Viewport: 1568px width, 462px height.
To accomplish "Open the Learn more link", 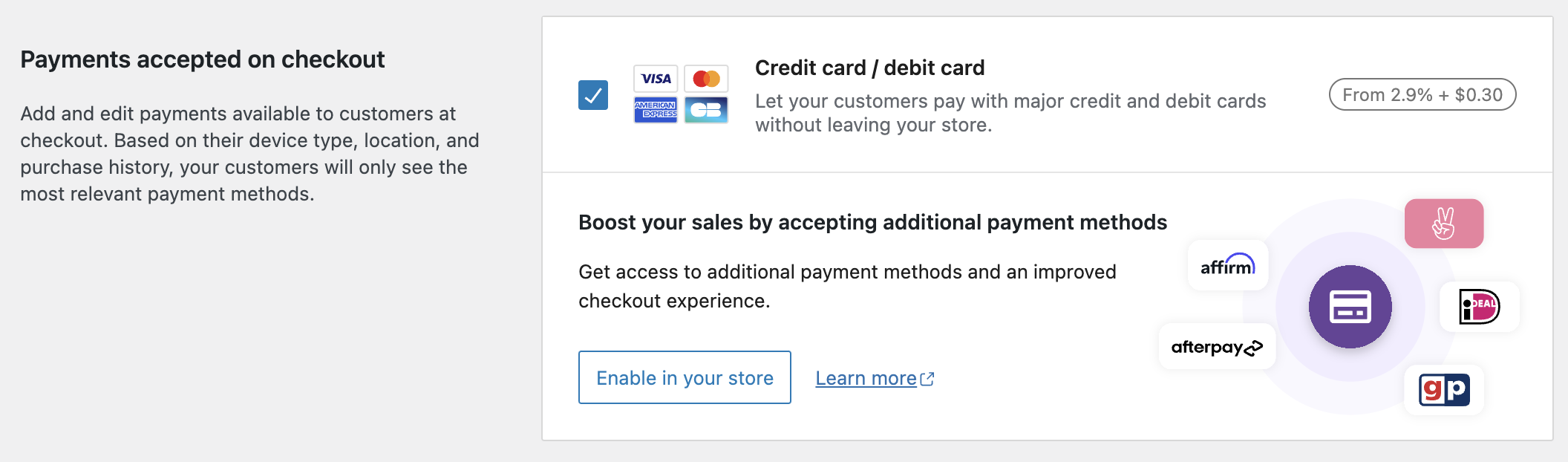I will pyautogui.click(x=866, y=378).
